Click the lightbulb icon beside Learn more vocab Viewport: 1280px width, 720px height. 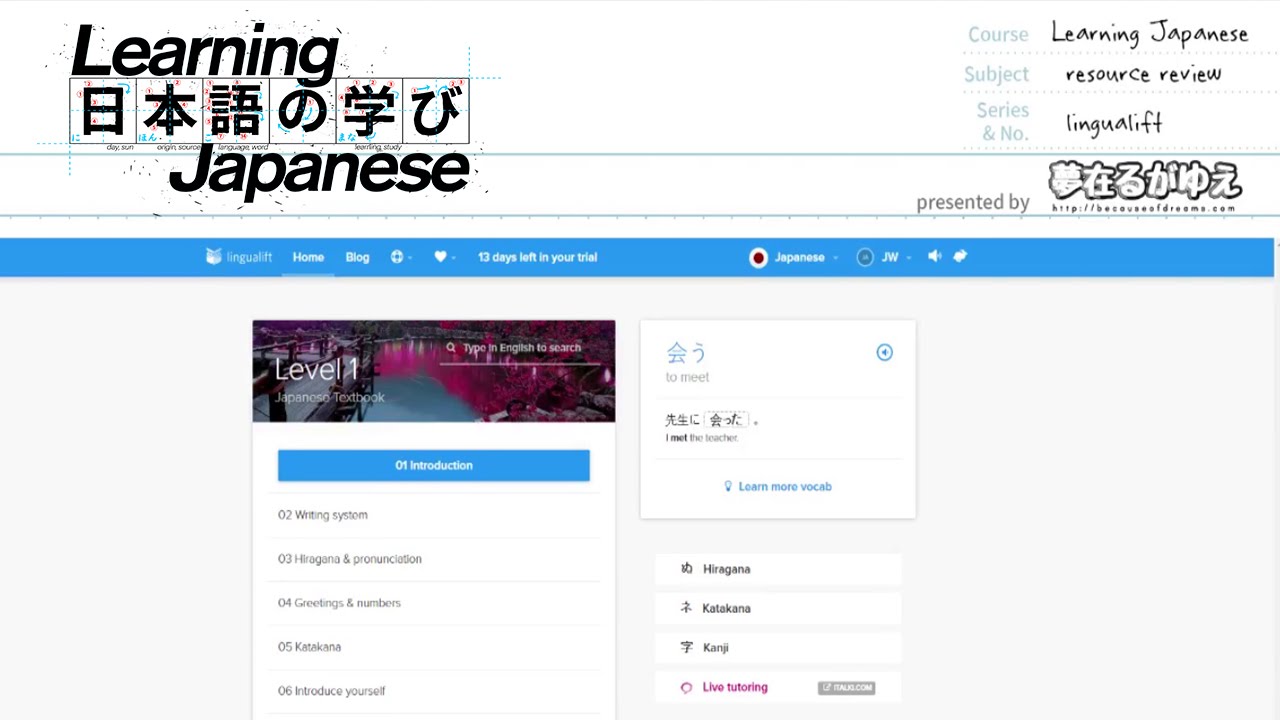(x=728, y=487)
